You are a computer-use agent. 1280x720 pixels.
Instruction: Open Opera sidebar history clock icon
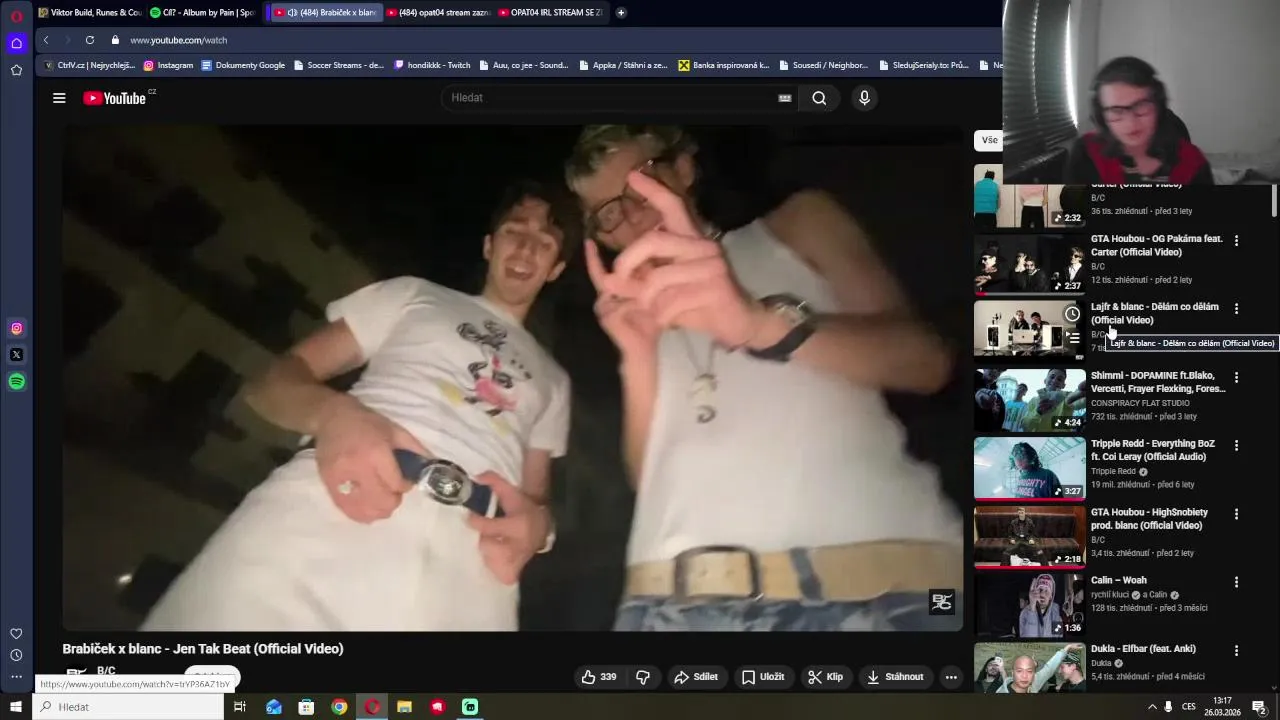[16, 655]
